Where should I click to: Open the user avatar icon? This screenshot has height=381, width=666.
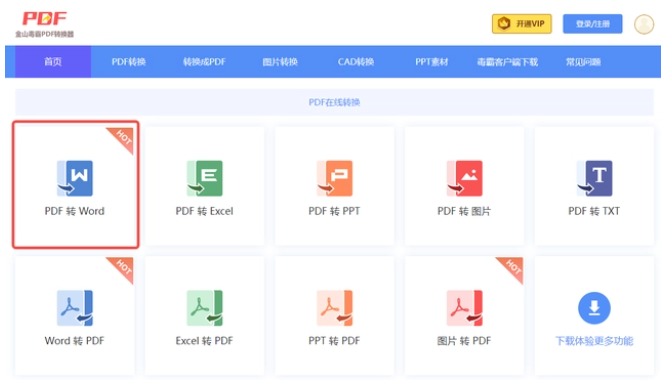click(644, 24)
